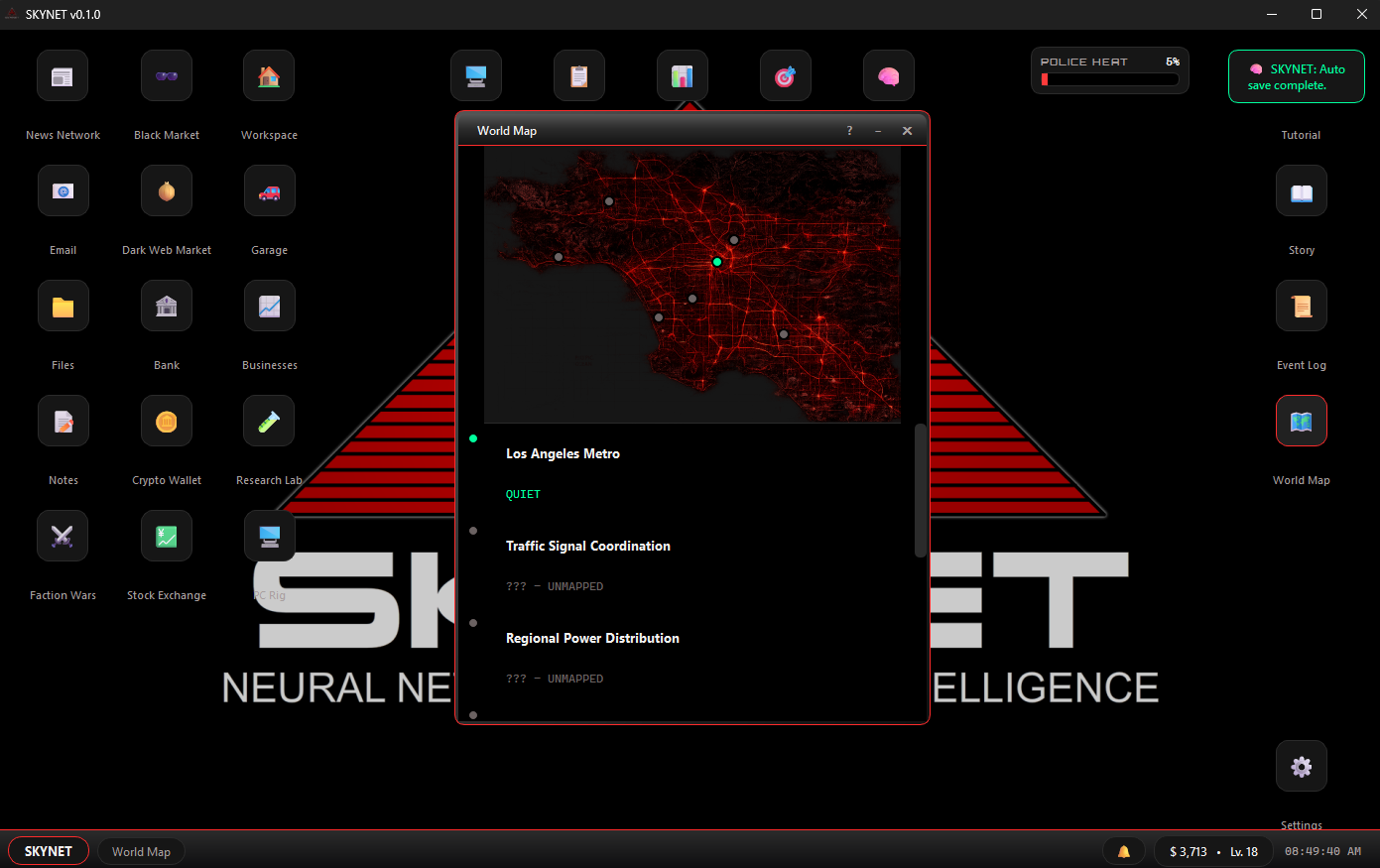Open the Files folder icon
Image resolution: width=1380 pixels, height=868 pixels.
tap(63, 307)
